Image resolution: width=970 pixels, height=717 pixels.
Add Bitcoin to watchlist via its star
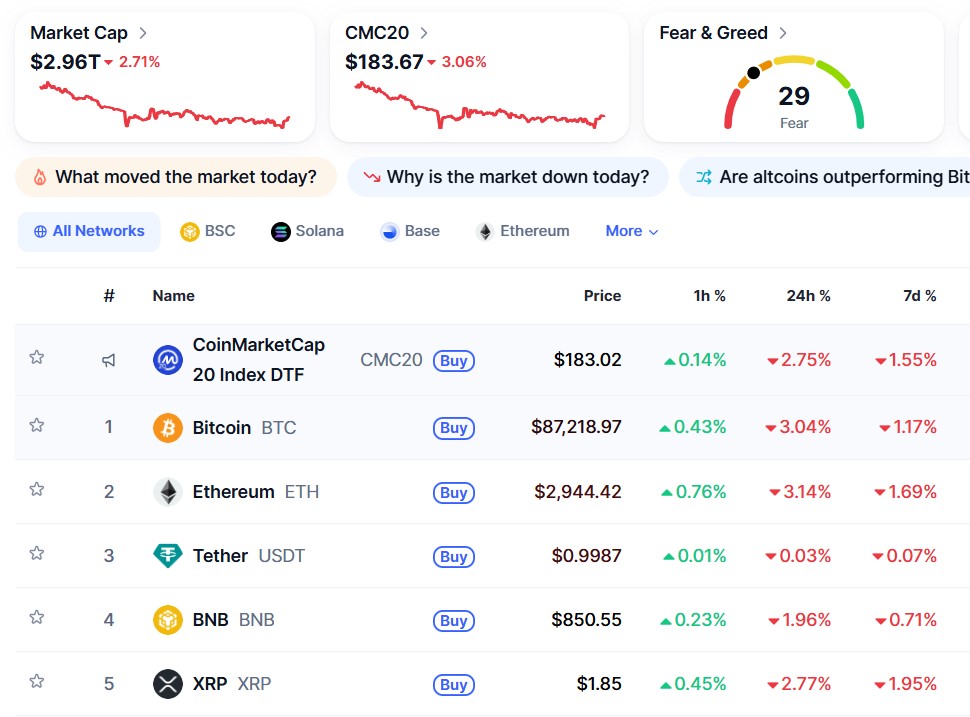[36, 427]
